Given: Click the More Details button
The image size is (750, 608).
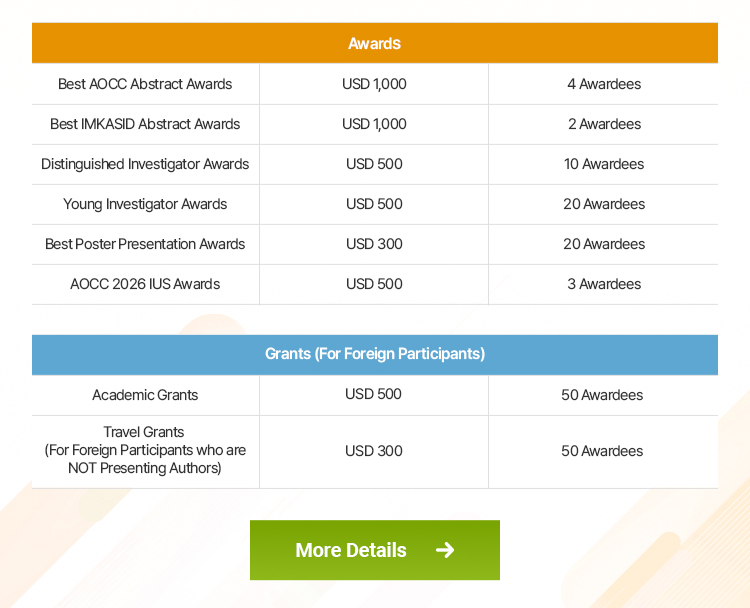Looking at the screenshot, I should pos(374,550).
